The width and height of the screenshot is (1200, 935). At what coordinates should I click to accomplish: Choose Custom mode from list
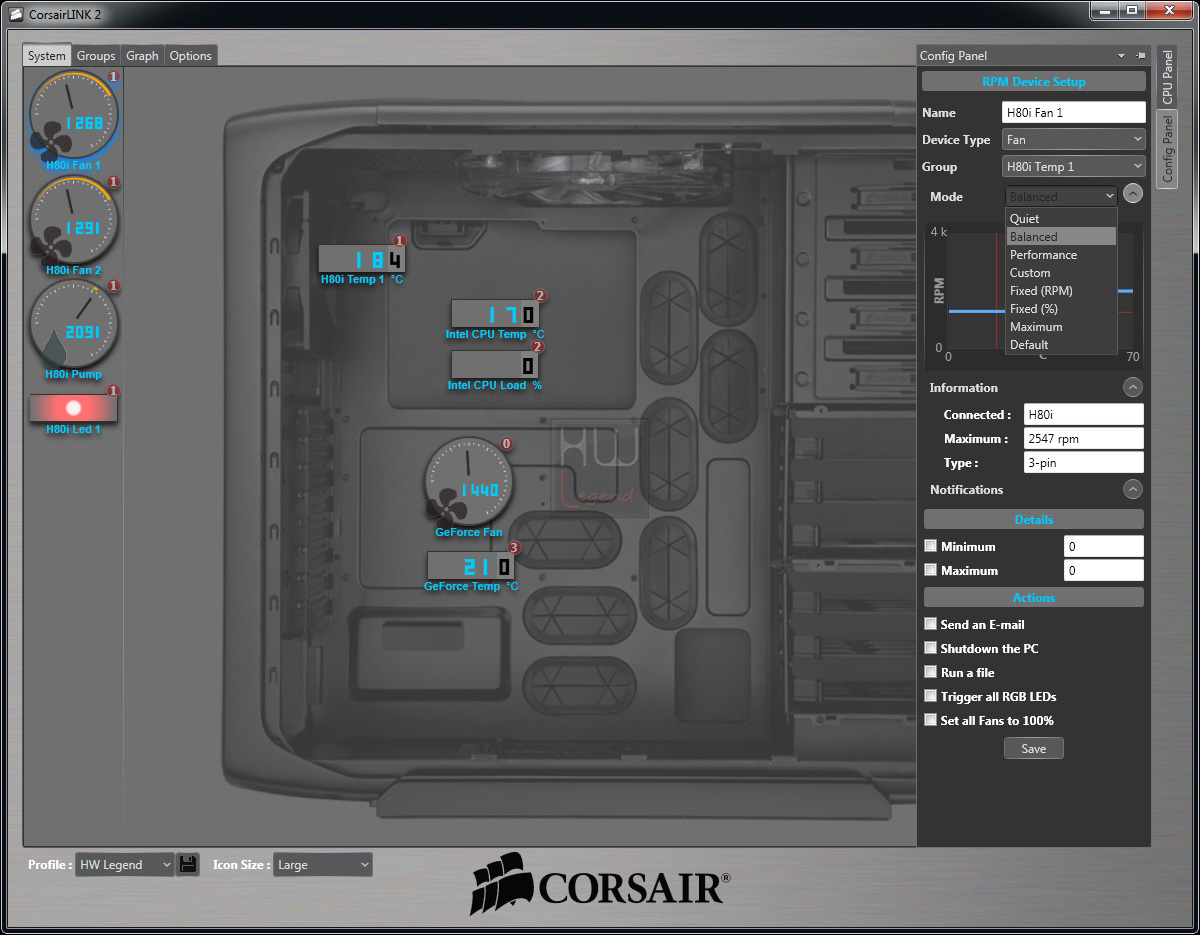1061,273
